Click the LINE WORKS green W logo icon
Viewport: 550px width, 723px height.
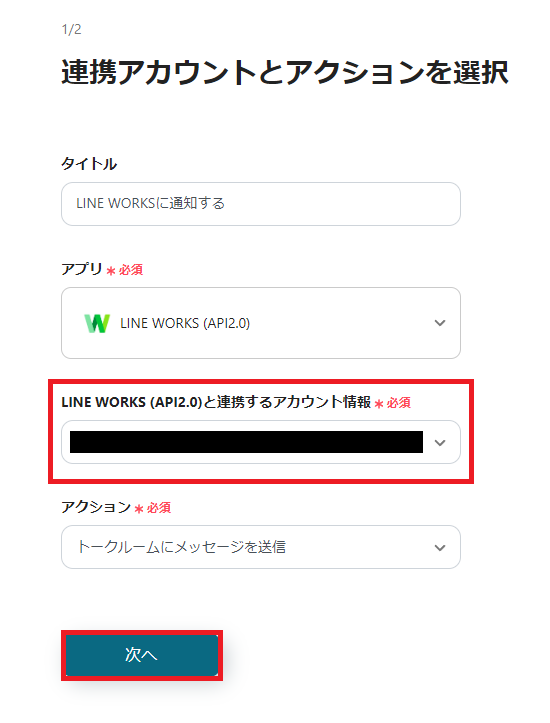[x=97, y=323]
